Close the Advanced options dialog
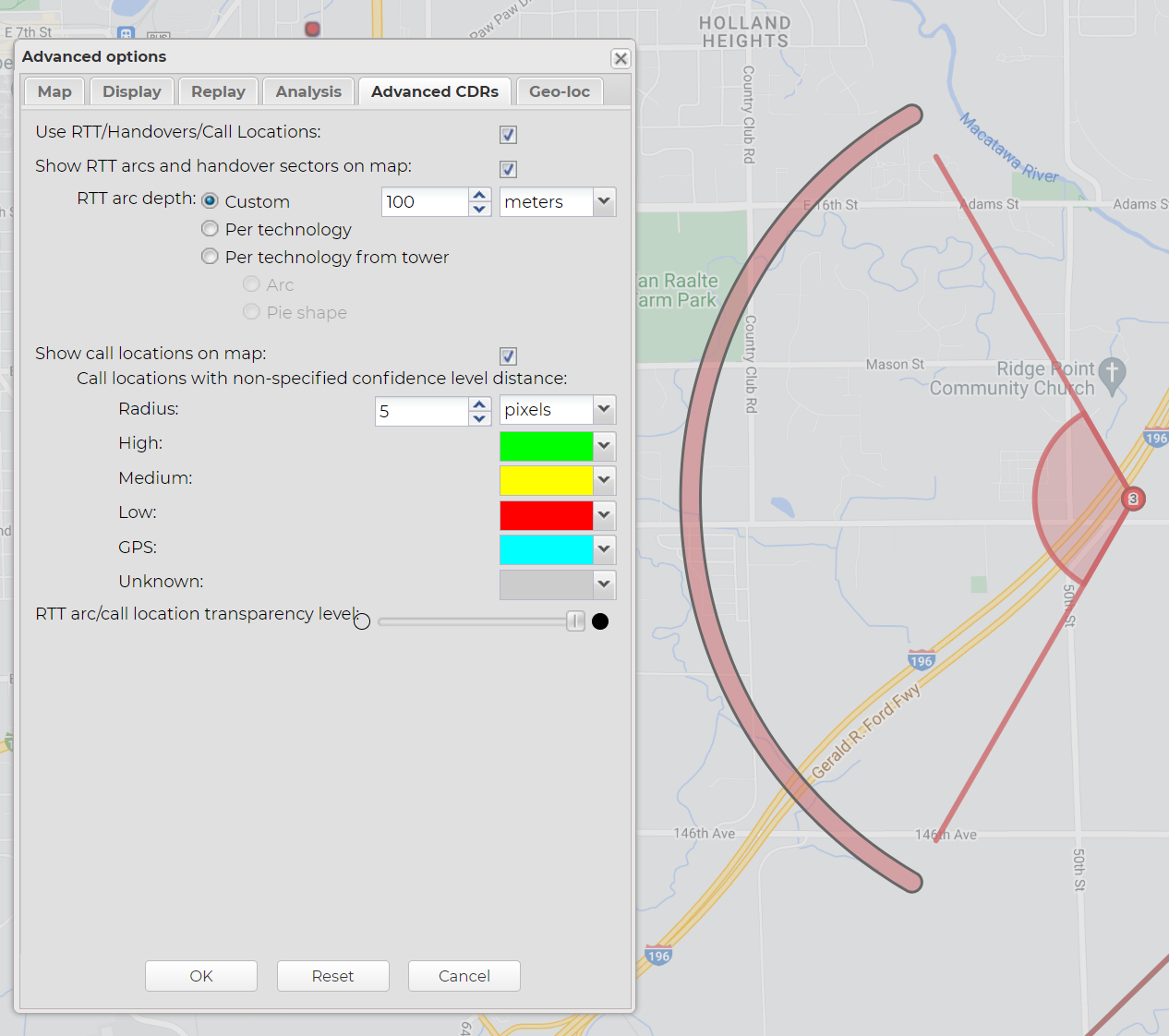 coord(621,58)
